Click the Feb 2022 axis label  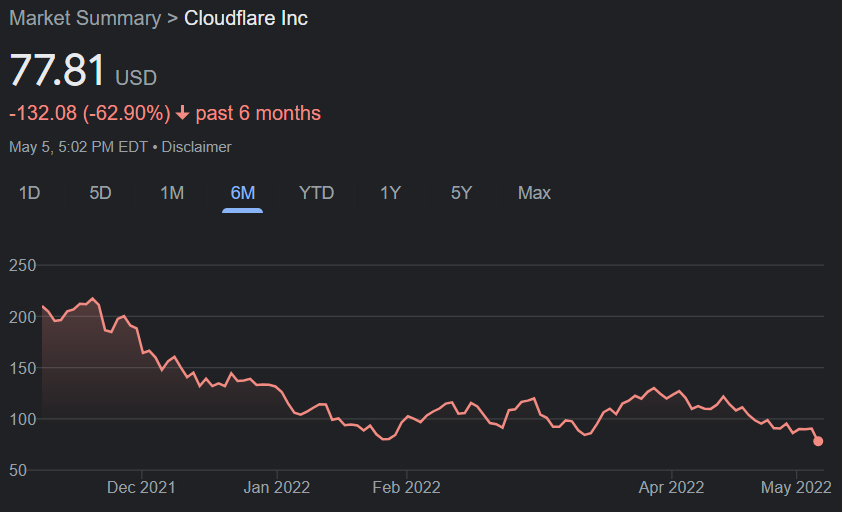[x=407, y=487]
